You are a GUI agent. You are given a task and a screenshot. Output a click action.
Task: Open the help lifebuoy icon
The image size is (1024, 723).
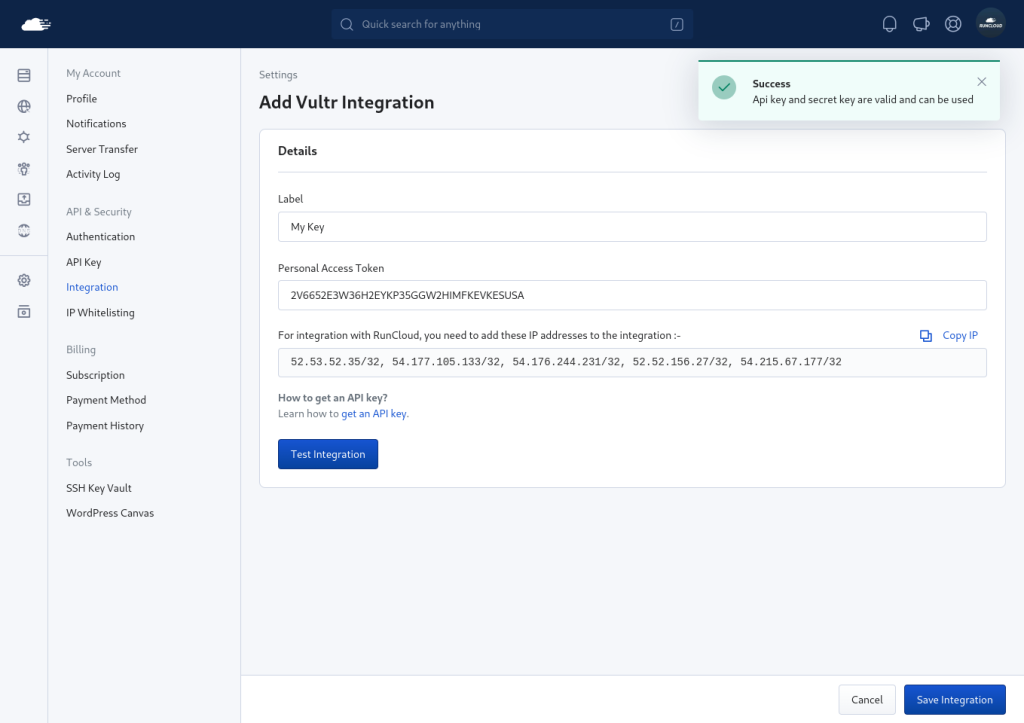(953, 24)
